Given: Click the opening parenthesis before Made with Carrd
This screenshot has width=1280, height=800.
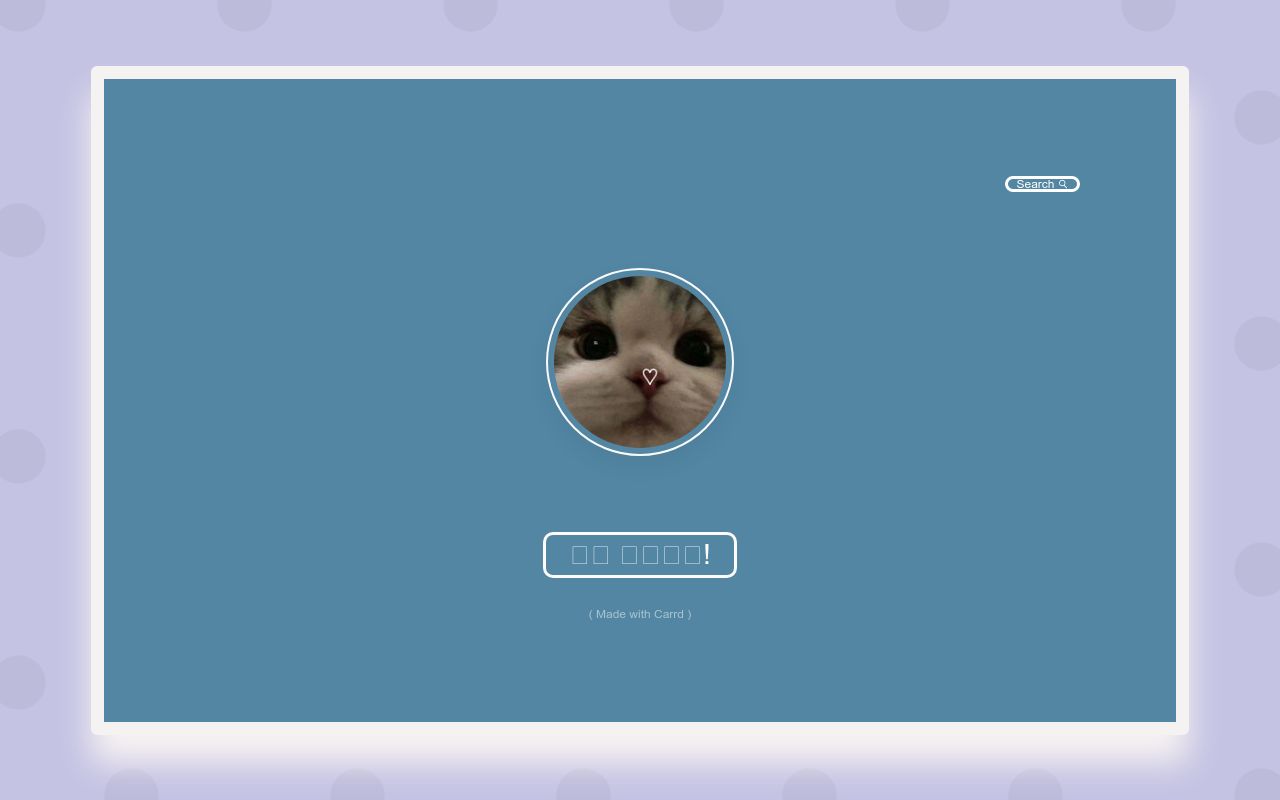Looking at the screenshot, I should point(591,614).
